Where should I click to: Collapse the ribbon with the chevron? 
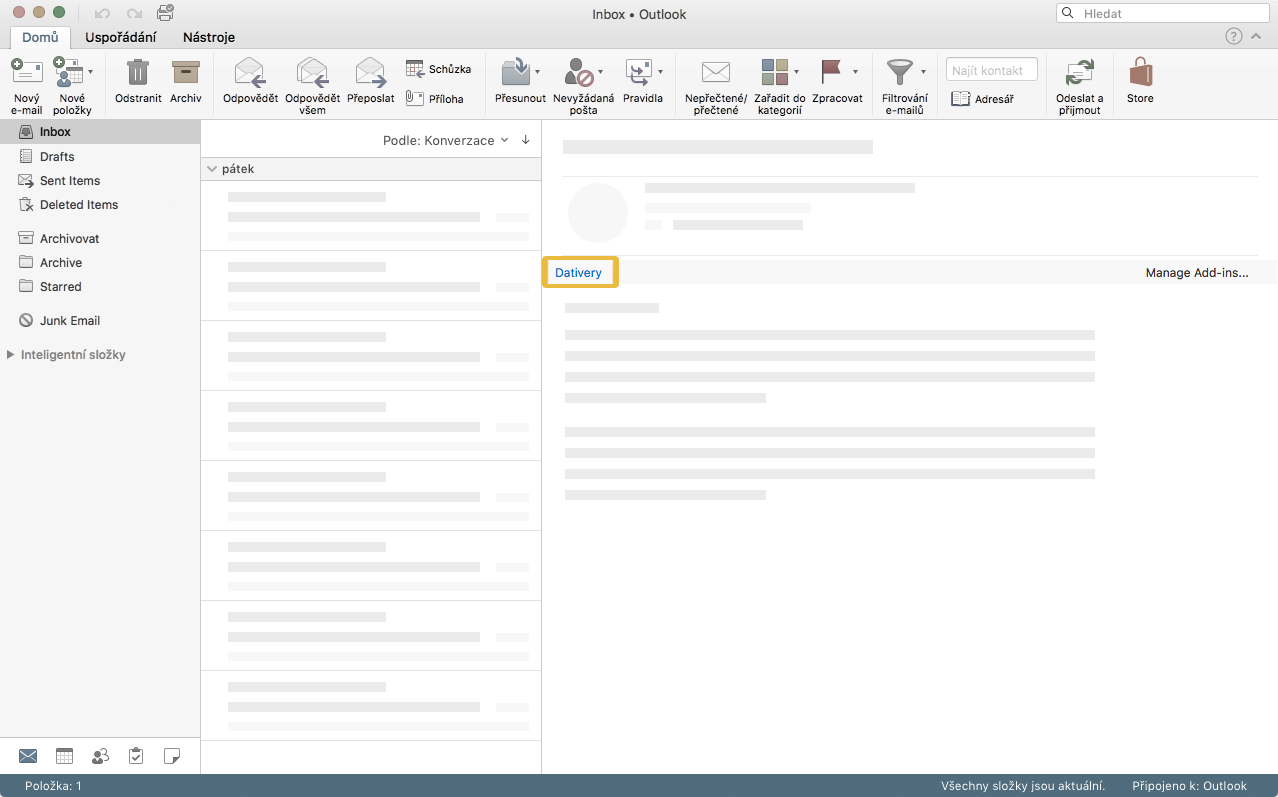(x=1256, y=36)
